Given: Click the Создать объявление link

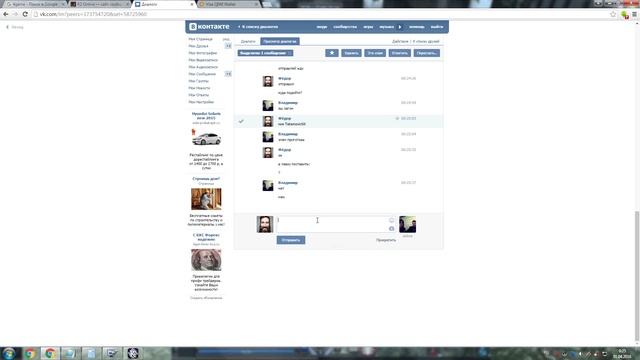Looking at the screenshot, I should (x=206, y=298).
